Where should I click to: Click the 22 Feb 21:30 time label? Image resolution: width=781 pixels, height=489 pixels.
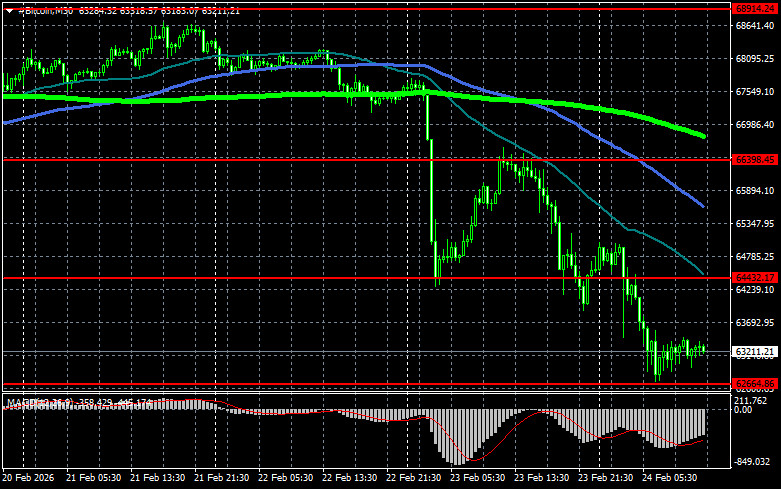tap(413, 478)
